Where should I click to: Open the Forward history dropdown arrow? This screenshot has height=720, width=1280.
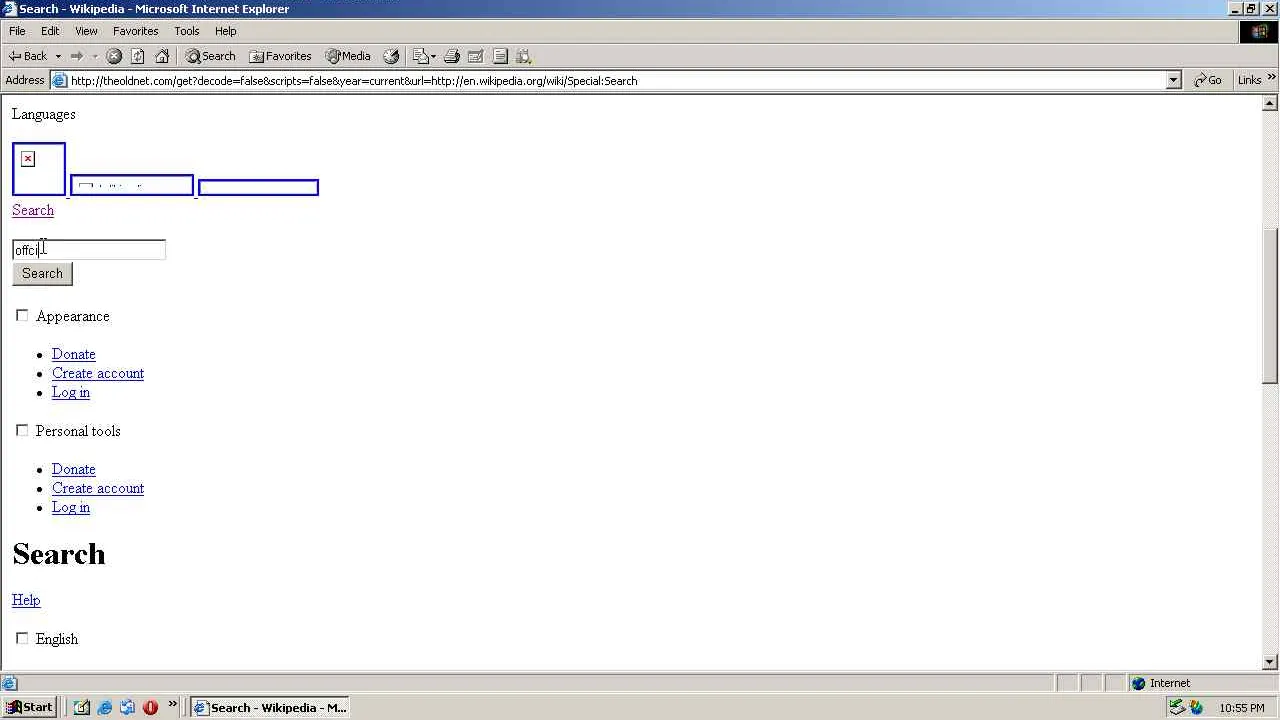95,56
